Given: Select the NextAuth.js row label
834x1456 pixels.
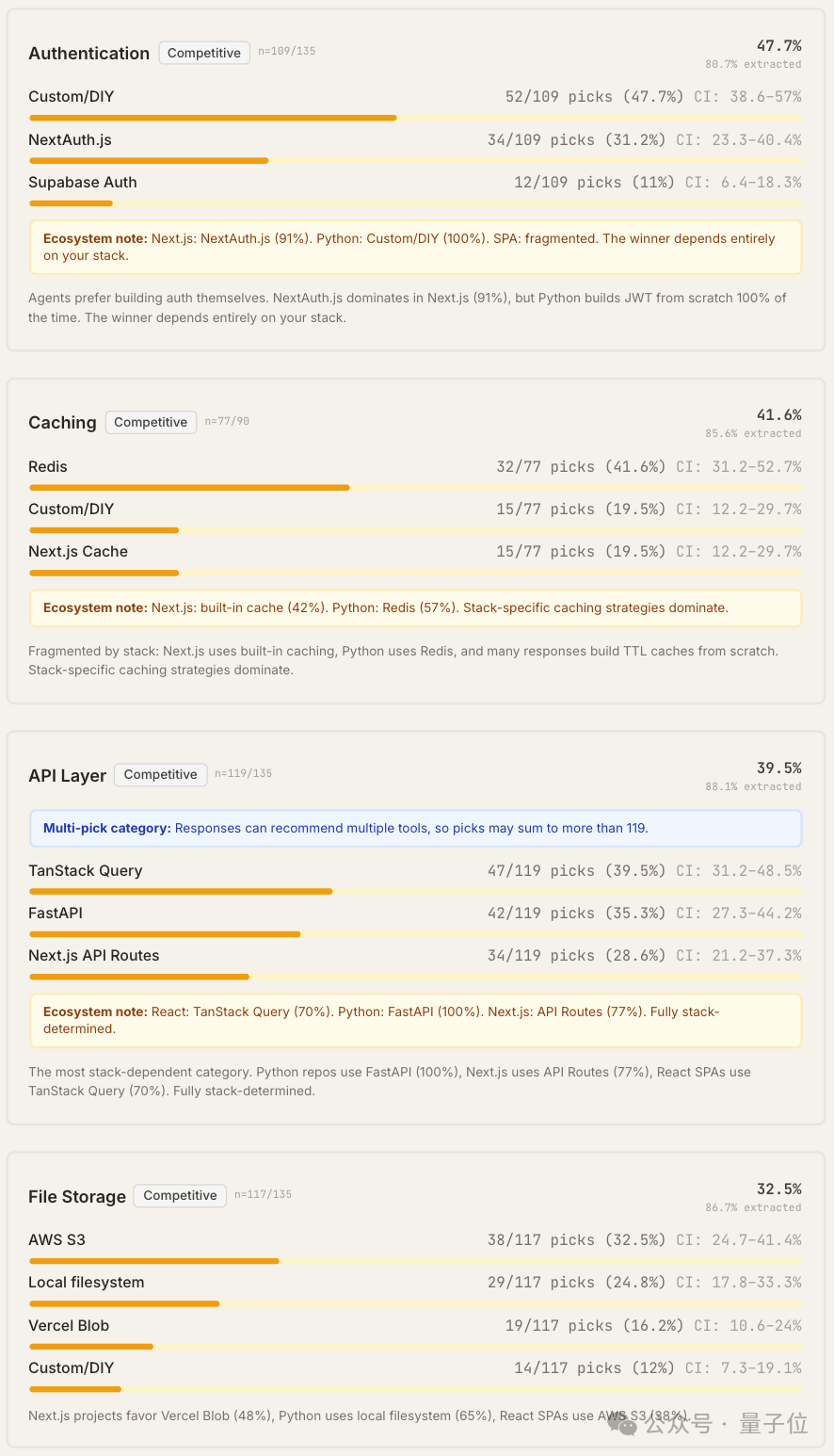Looking at the screenshot, I should pos(70,139).
